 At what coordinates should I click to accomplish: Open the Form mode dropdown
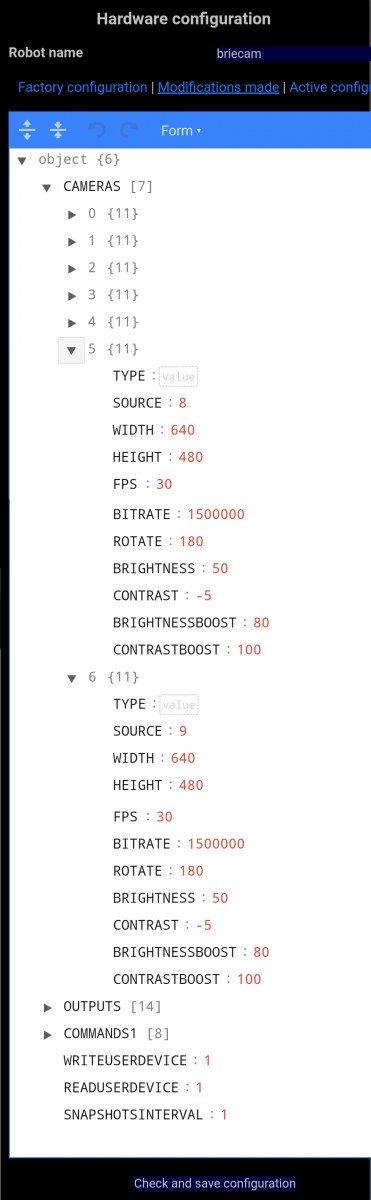coord(181,130)
